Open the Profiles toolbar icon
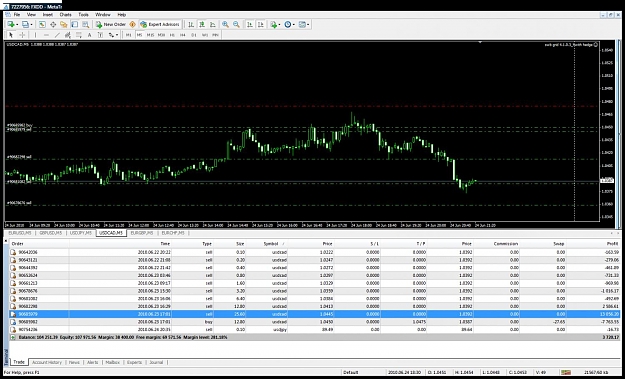 coord(25,24)
